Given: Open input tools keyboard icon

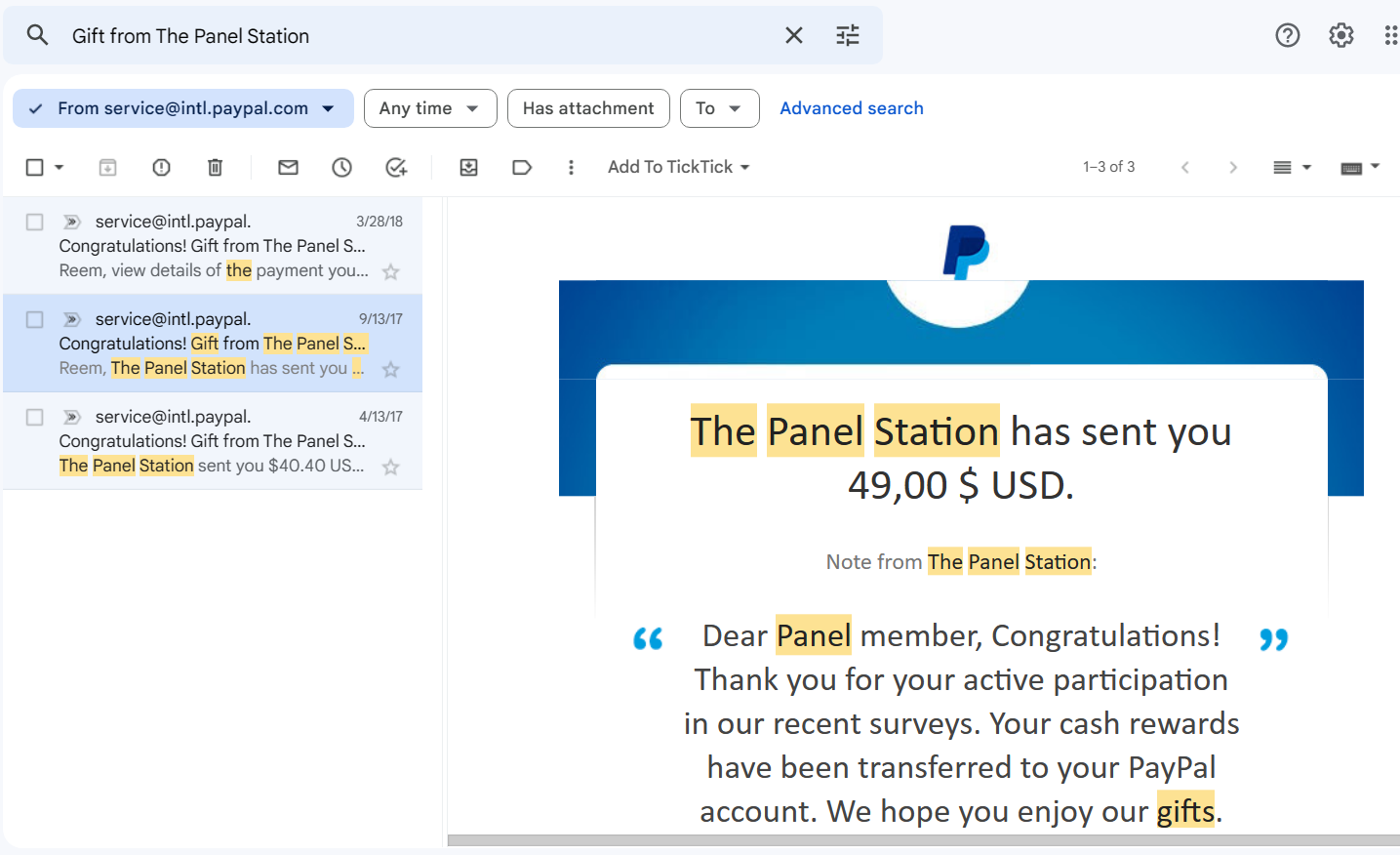Looking at the screenshot, I should coord(1351,168).
